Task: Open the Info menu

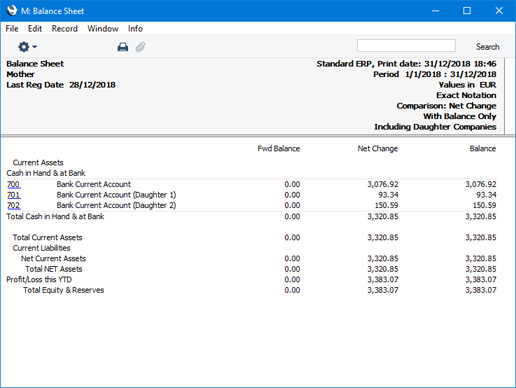Action: pyautogui.click(x=135, y=29)
